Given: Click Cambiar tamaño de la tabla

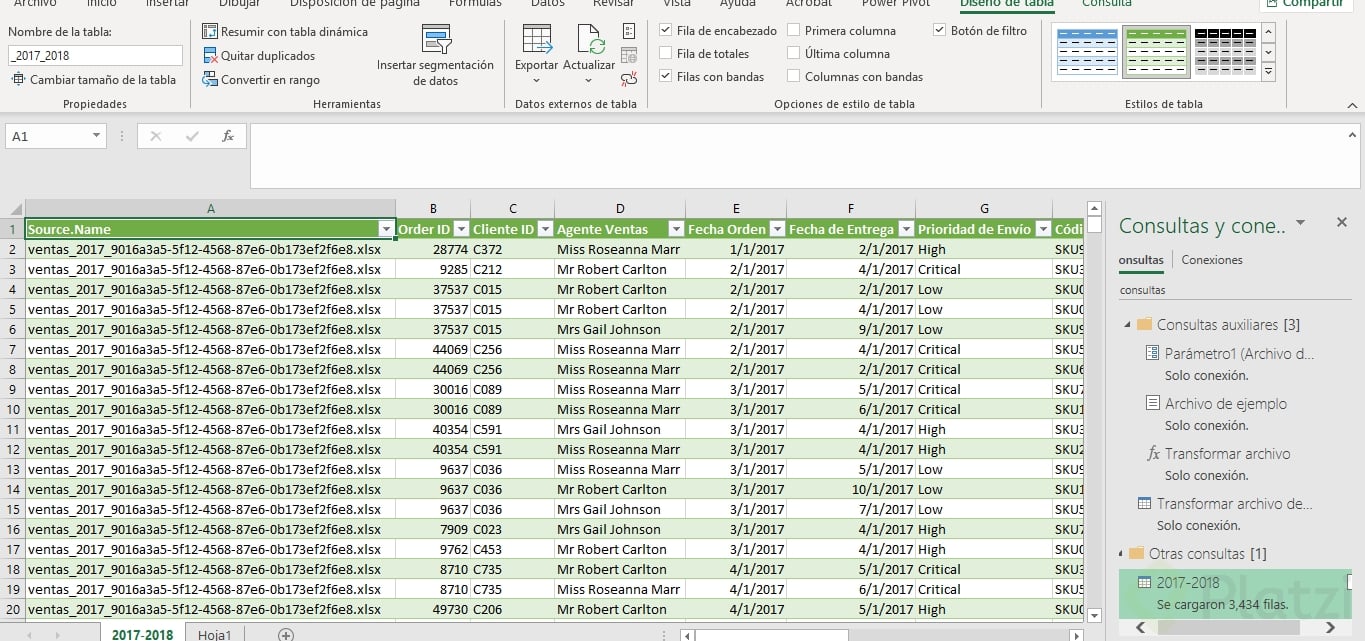Looking at the screenshot, I should (x=93, y=80).
